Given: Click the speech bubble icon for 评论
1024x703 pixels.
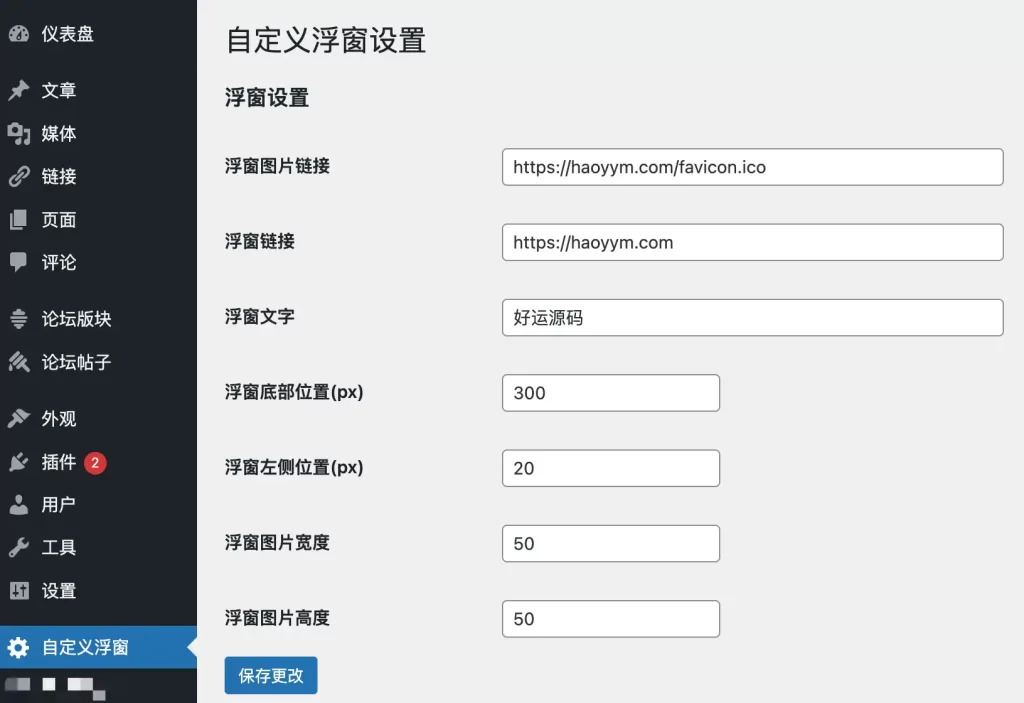Looking at the screenshot, I should tap(19, 262).
